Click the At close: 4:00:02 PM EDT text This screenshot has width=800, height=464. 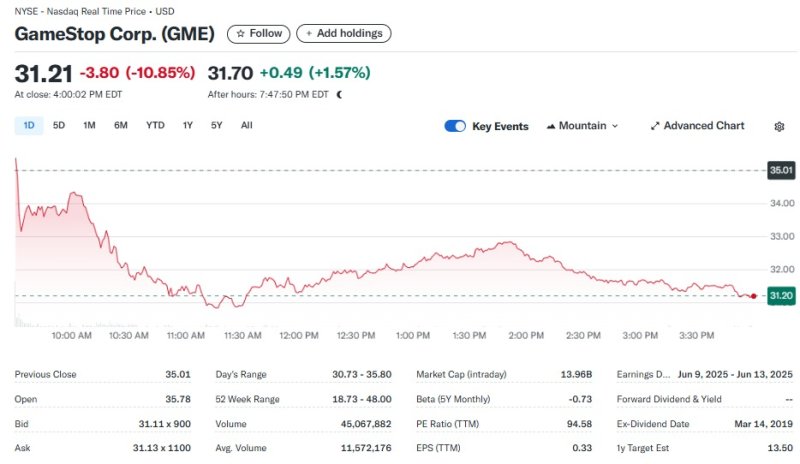point(68,94)
